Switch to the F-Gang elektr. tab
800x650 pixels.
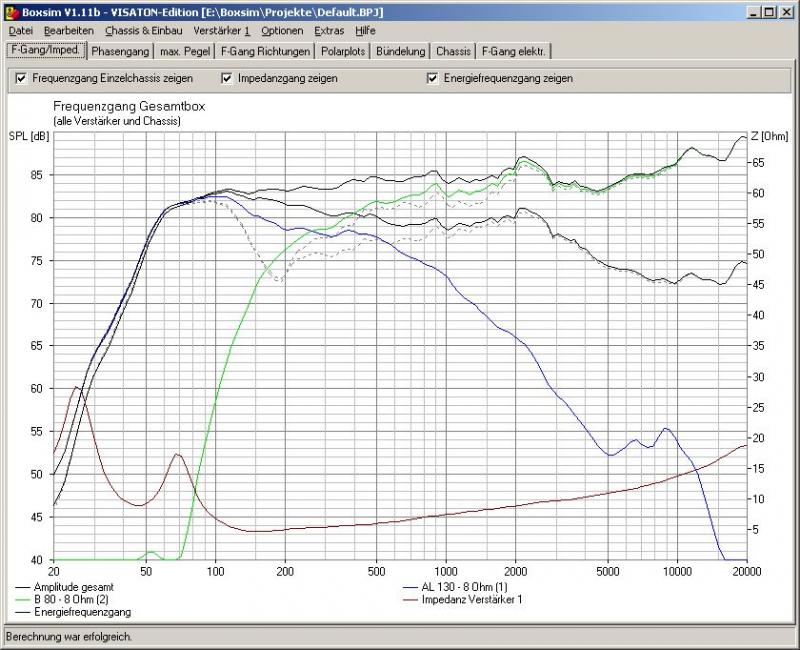pyautogui.click(x=513, y=52)
